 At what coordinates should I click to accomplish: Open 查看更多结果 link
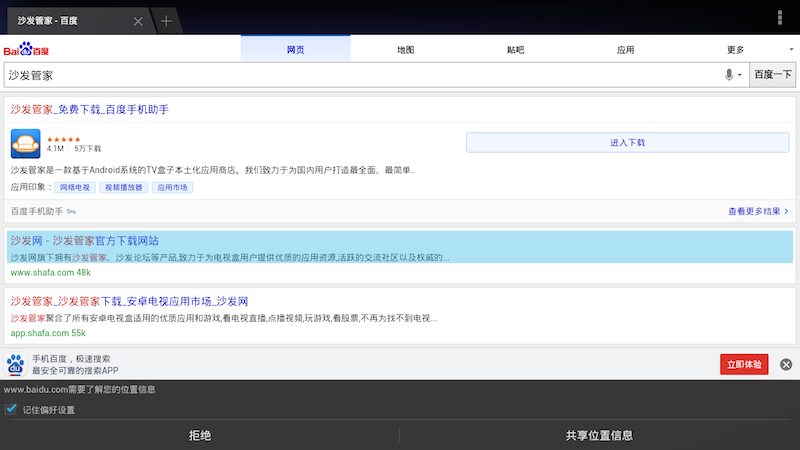pos(758,211)
